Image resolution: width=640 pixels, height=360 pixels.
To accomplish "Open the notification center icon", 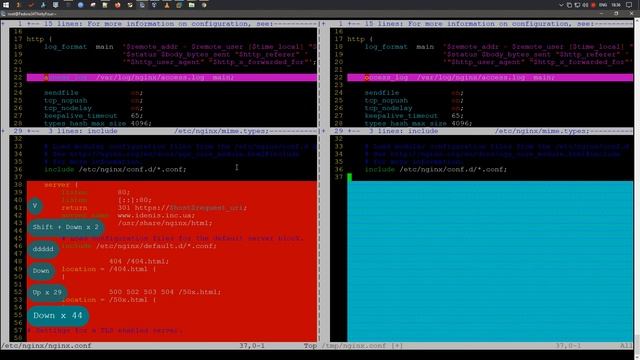I will coord(629,5).
